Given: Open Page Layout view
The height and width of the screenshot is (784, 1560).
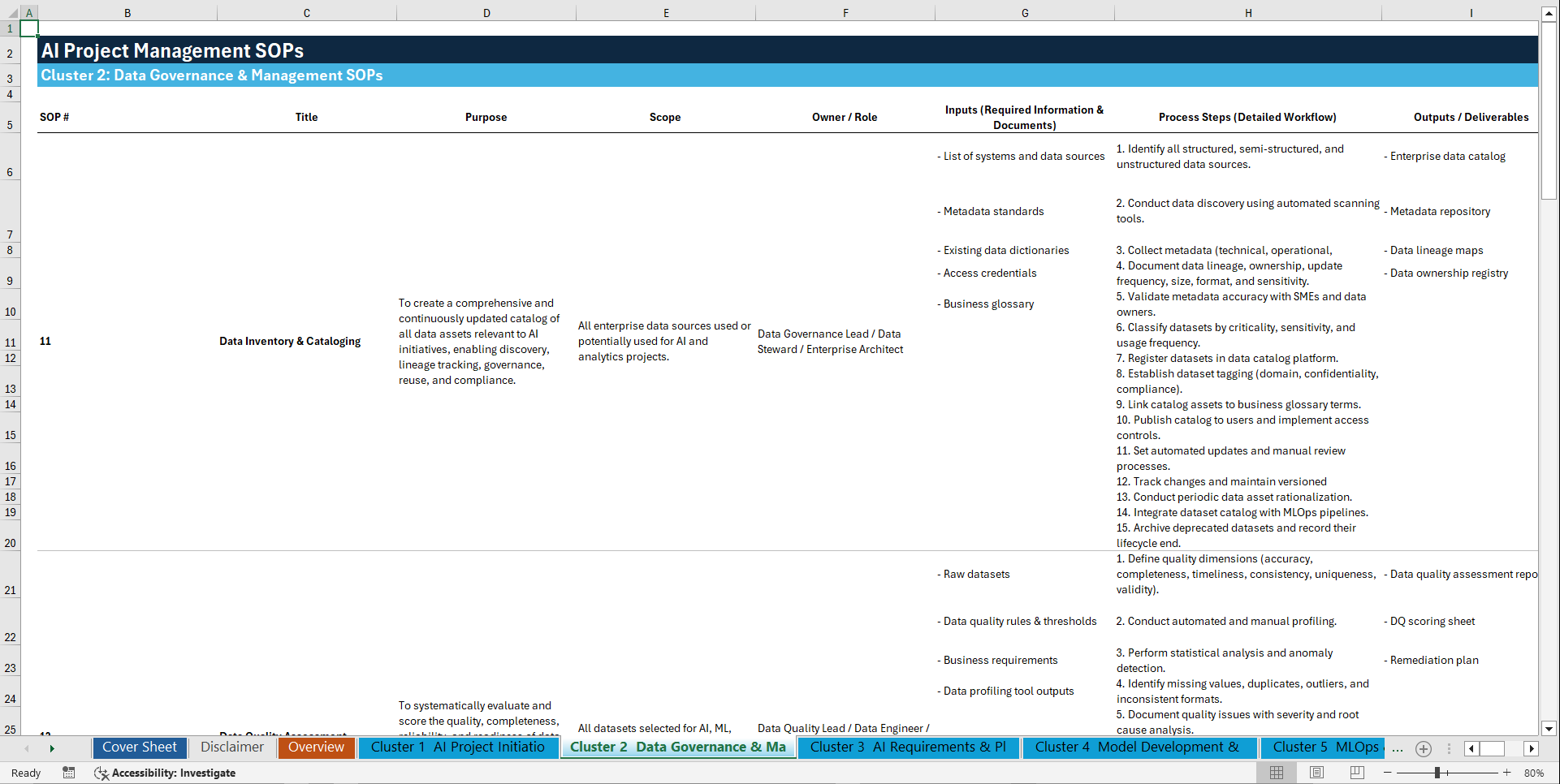Looking at the screenshot, I should pyautogui.click(x=1316, y=773).
